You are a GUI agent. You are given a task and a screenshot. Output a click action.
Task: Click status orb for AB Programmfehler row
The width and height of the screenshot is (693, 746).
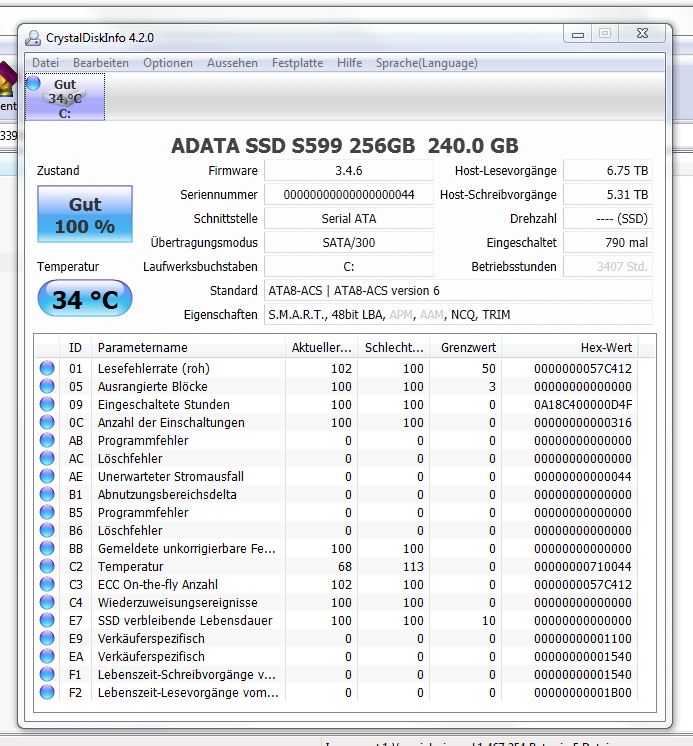(47, 440)
